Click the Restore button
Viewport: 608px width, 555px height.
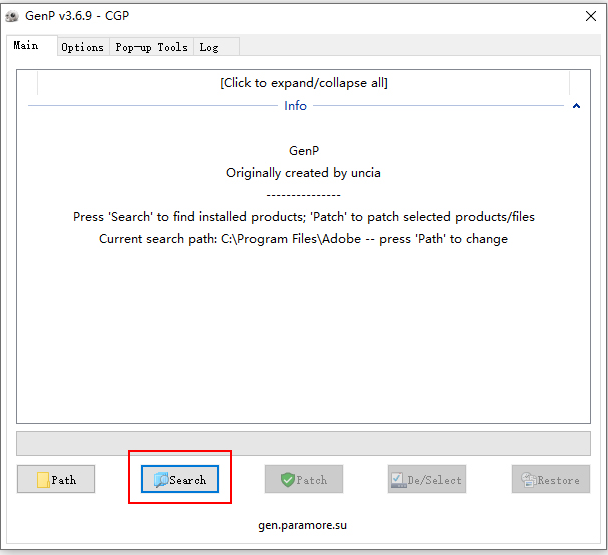551,479
